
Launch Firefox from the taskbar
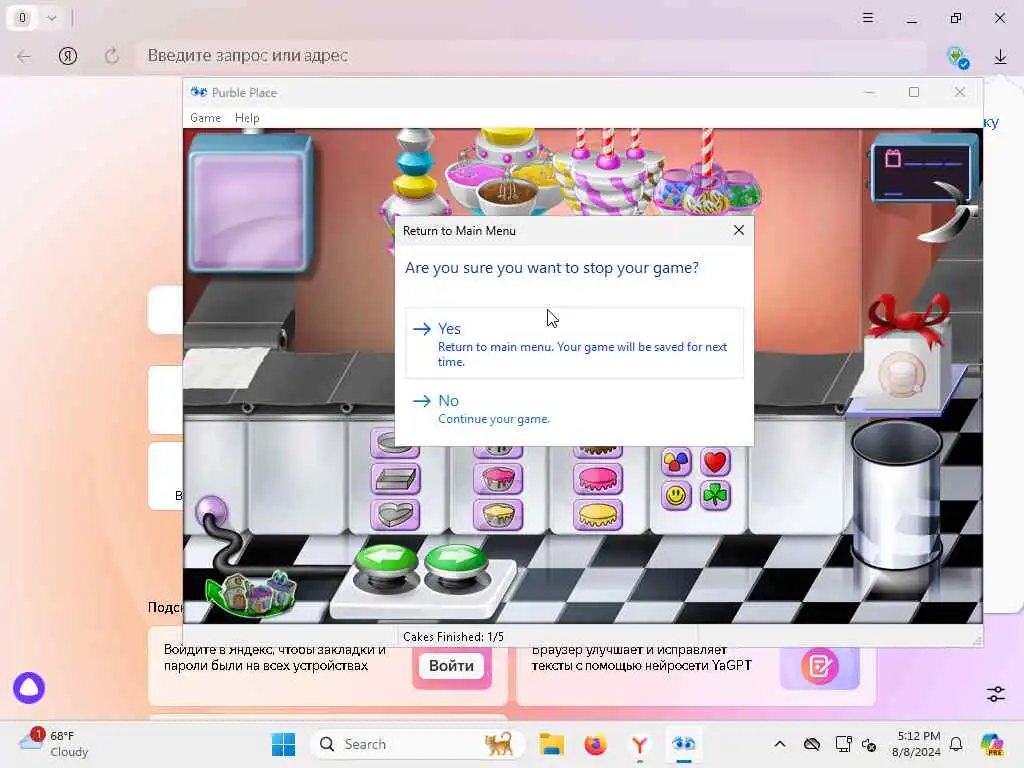pyautogui.click(x=596, y=744)
